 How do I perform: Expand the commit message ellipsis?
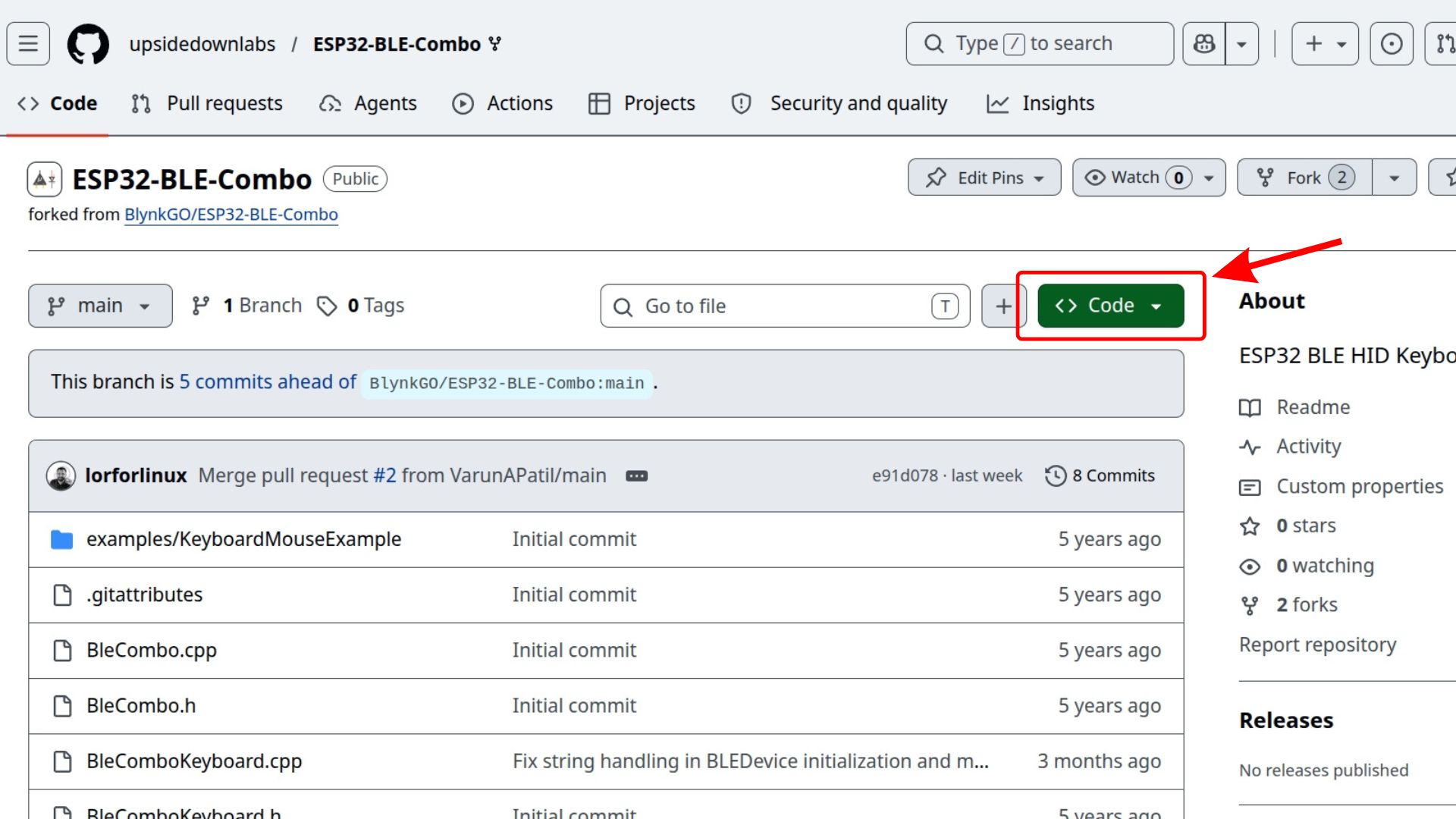(636, 476)
